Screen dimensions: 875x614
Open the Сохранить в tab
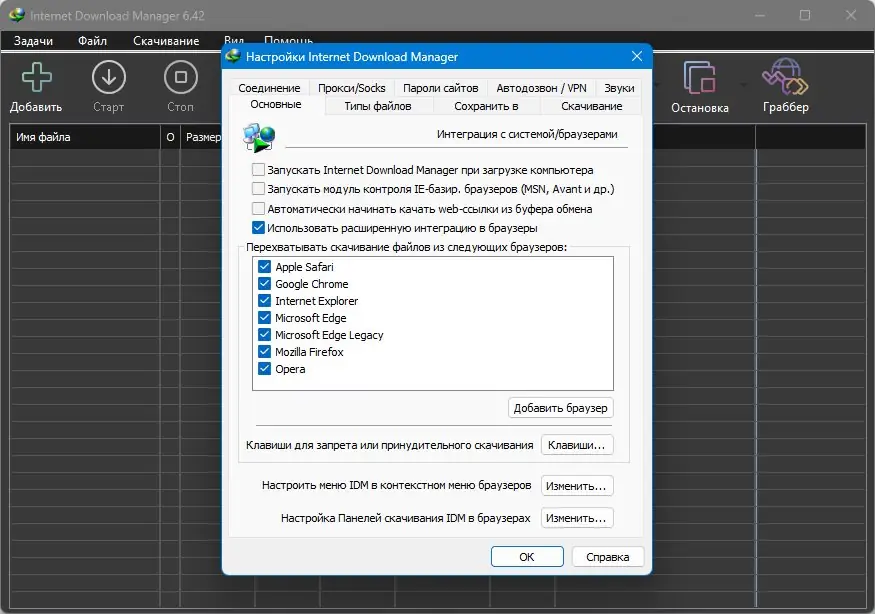pyautogui.click(x=486, y=106)
